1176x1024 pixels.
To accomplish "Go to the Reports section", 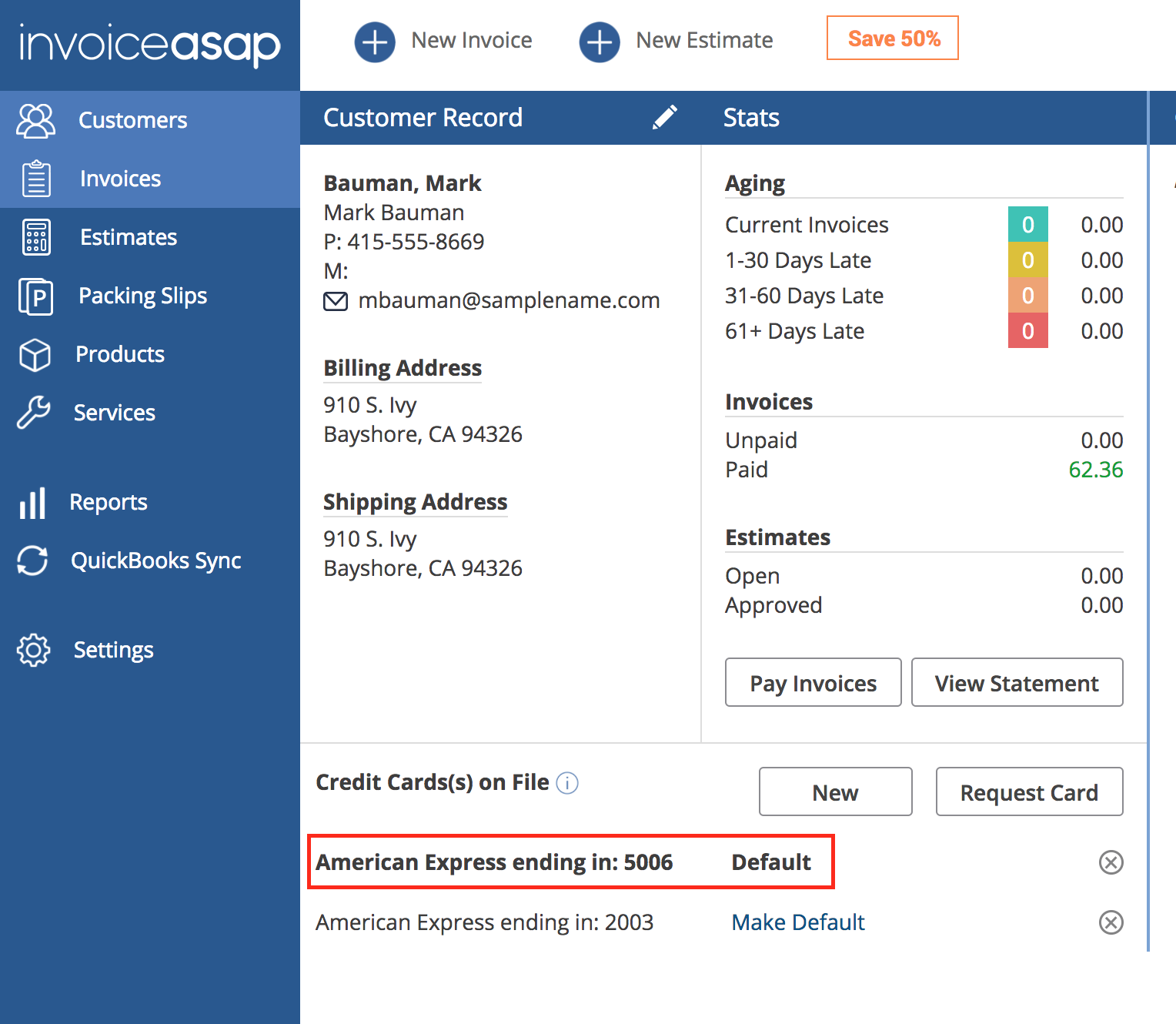I will pos(108,502).
